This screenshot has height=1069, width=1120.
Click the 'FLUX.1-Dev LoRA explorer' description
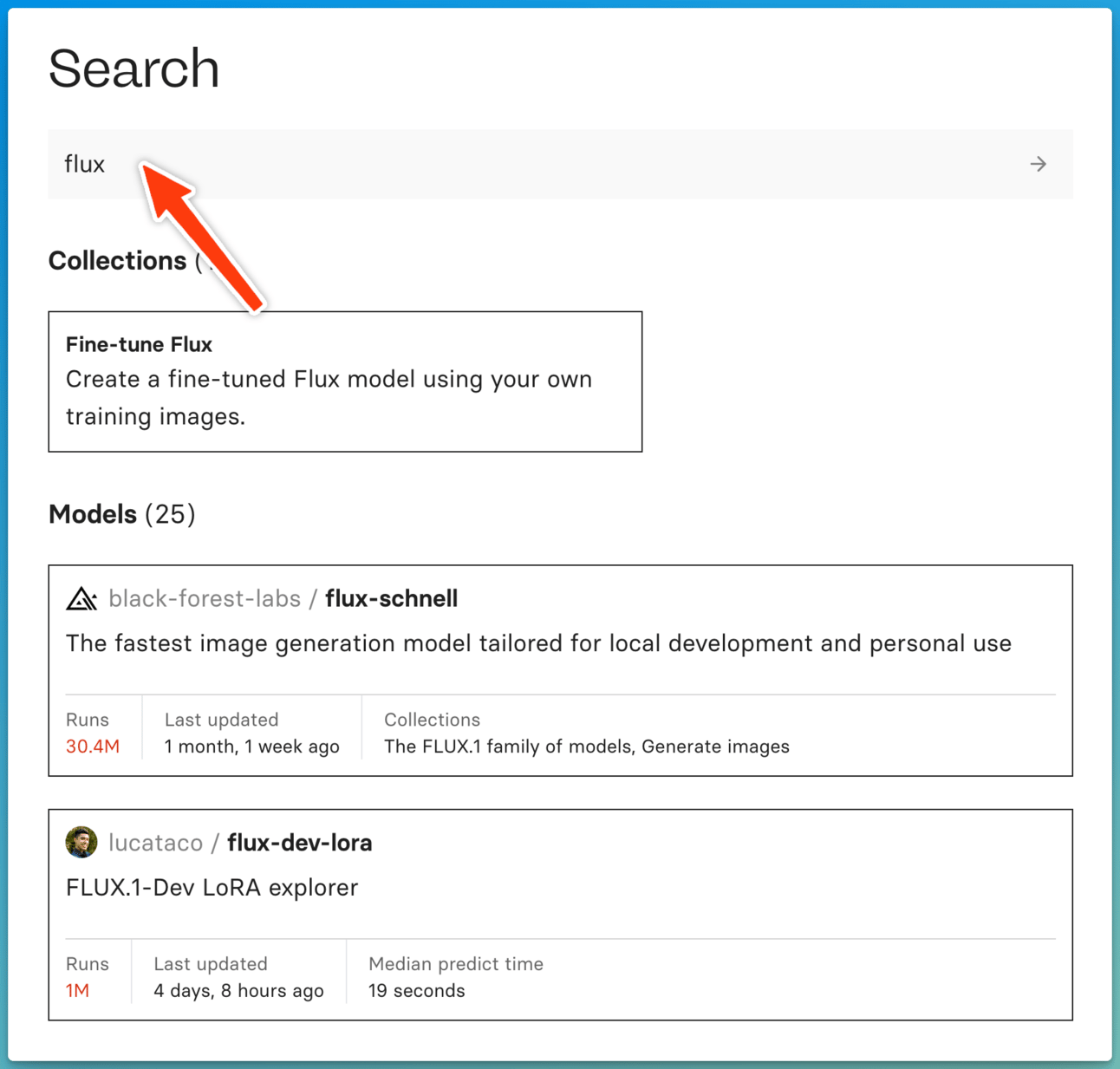click(212, 888)
